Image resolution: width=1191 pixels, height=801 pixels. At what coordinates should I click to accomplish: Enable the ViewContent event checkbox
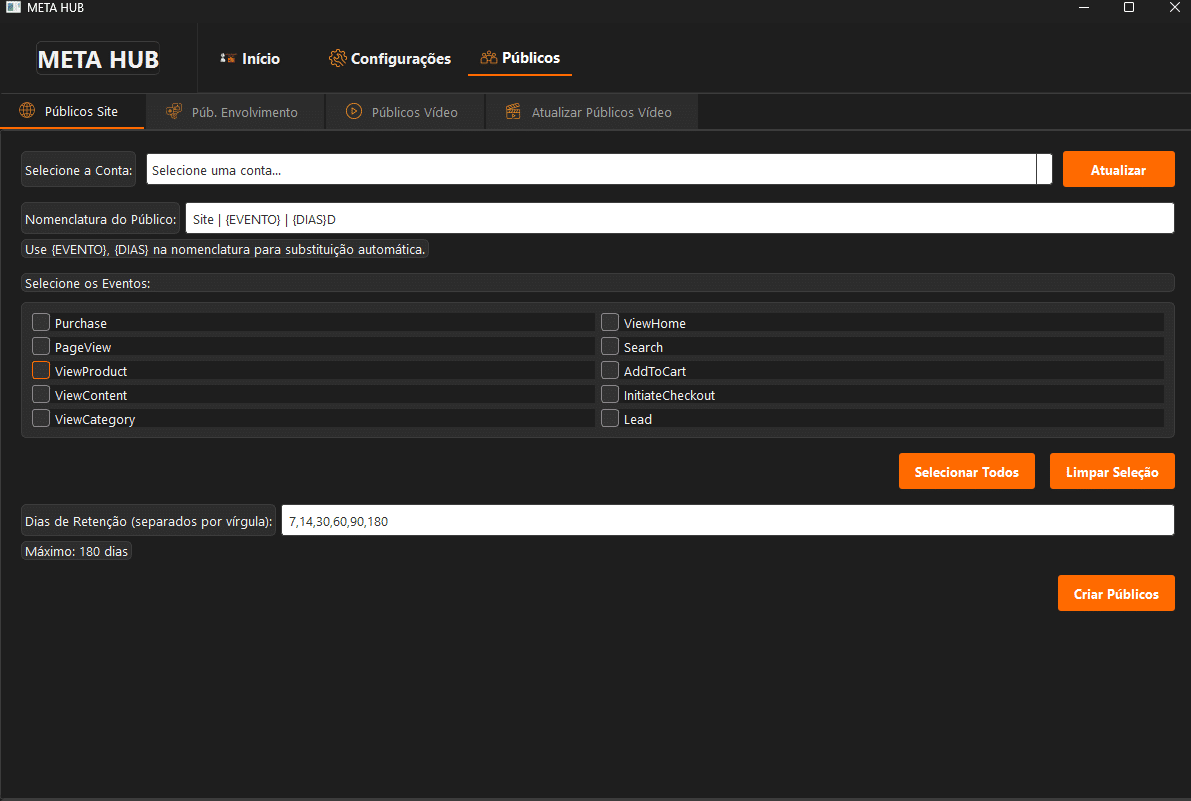coord(41,395)
